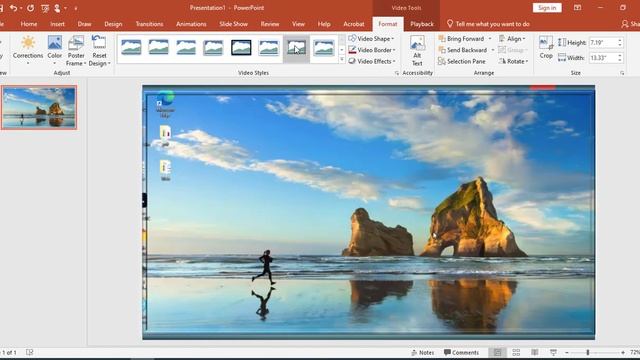640x360 pixels.
Task: Switch to Normal view icon
Action: click(x=497, y=353)
